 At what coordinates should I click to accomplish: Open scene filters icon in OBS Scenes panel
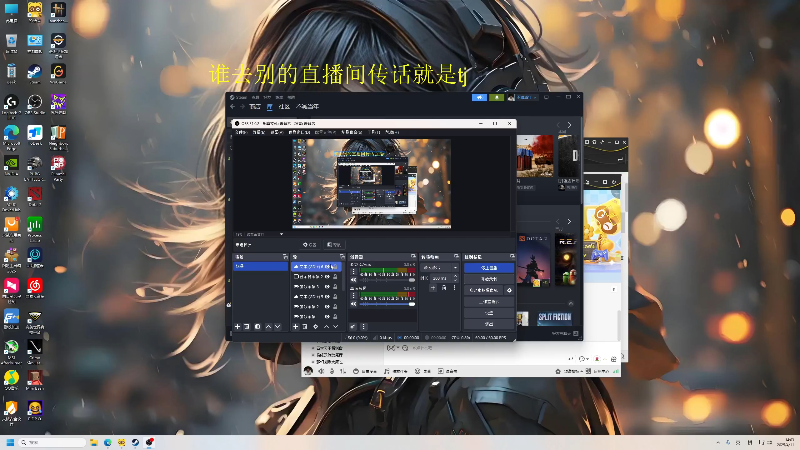coord(258,327)
